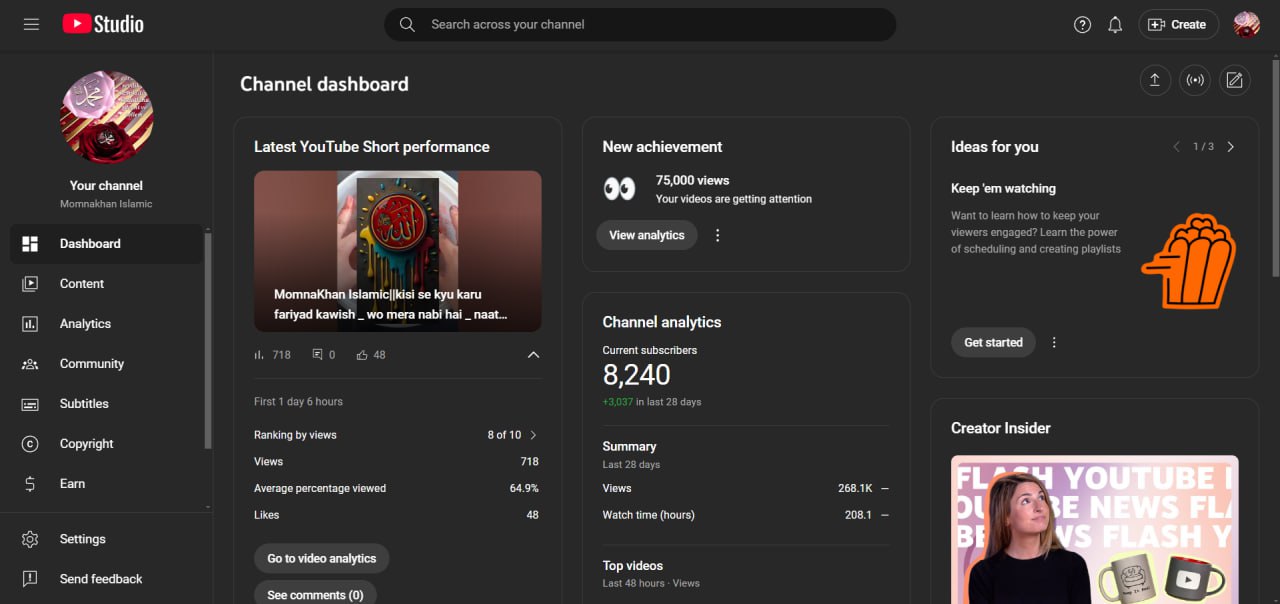Click into the channel search field
1280x604 pixels.
[x=640, y=25]
